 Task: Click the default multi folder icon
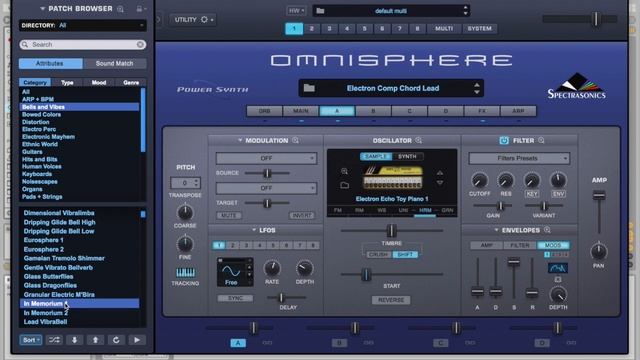coord(320,11)
